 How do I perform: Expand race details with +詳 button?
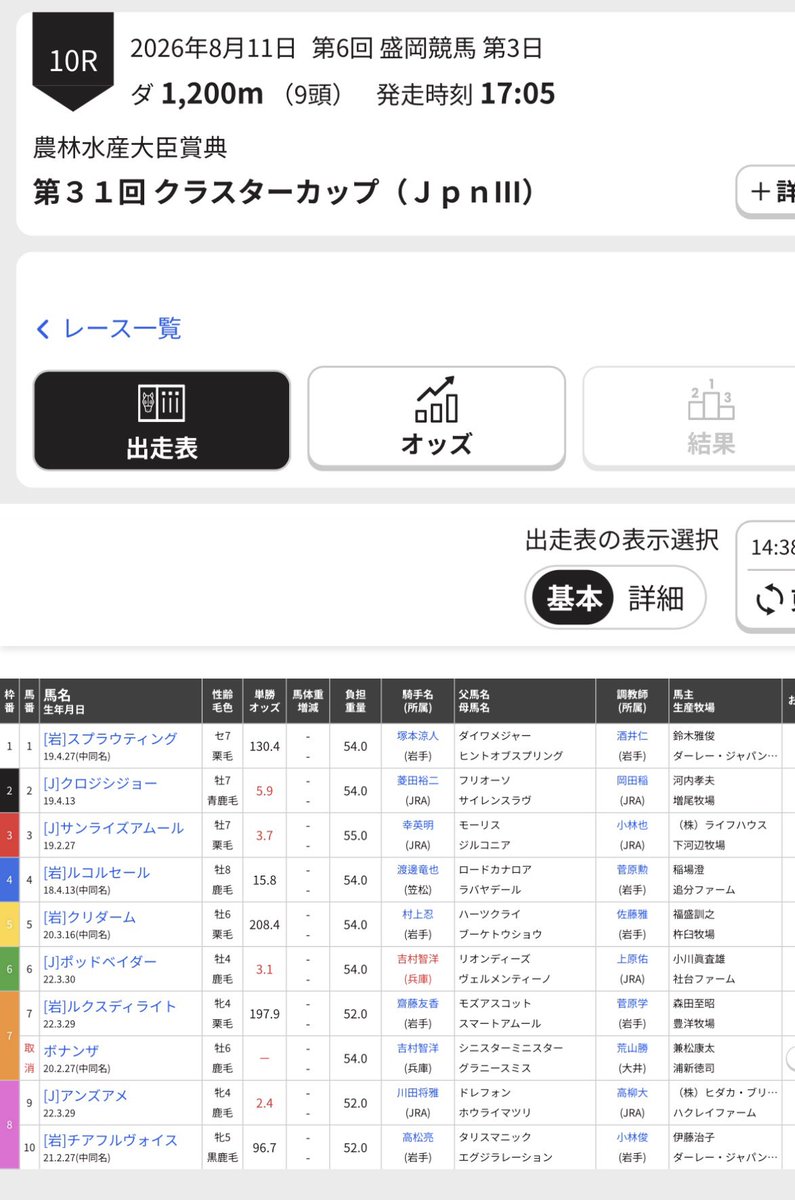tap(767, 191)
